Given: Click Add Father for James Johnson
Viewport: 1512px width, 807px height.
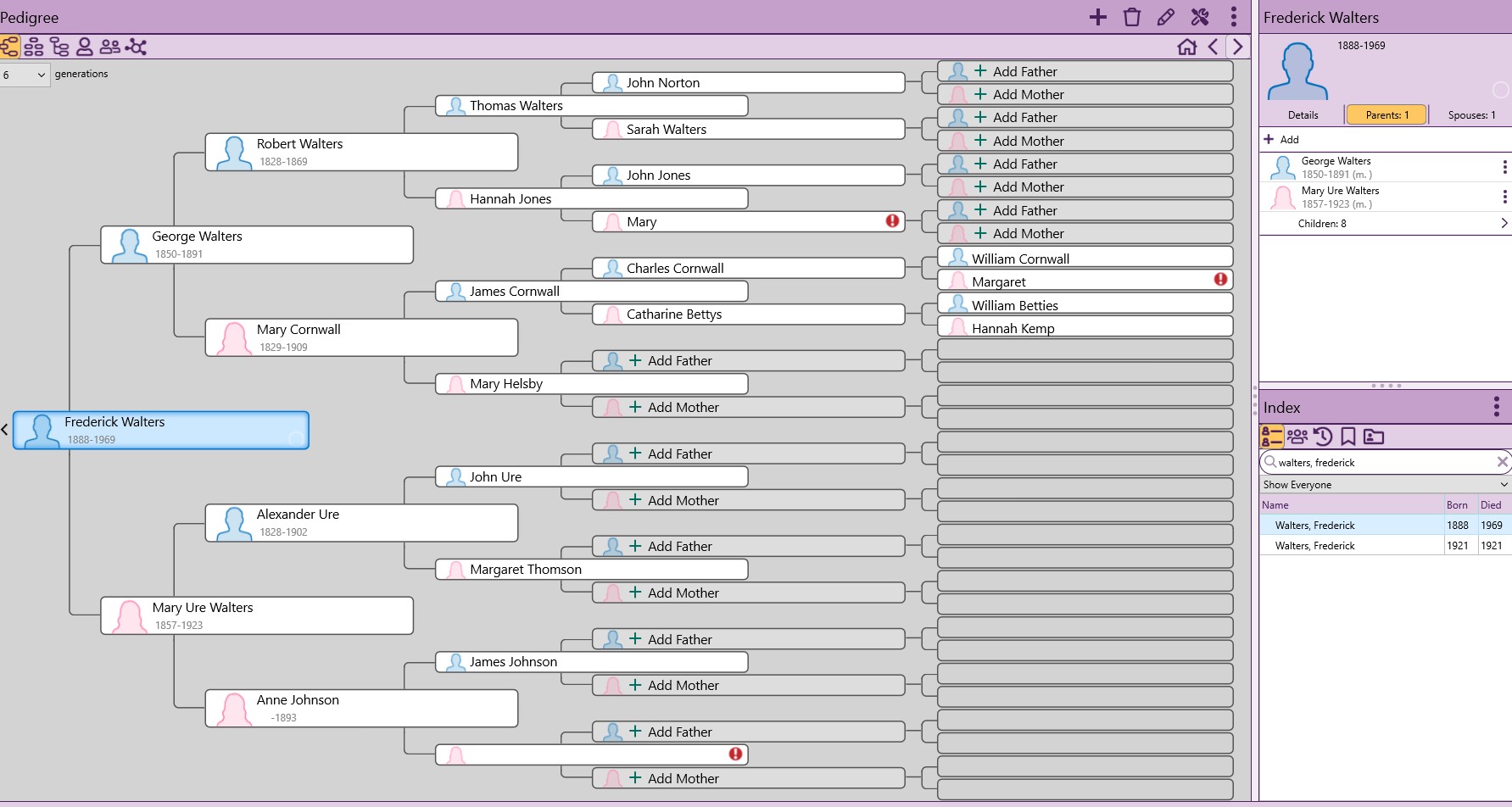Looking at the screenshot, I should pos(749,640).
